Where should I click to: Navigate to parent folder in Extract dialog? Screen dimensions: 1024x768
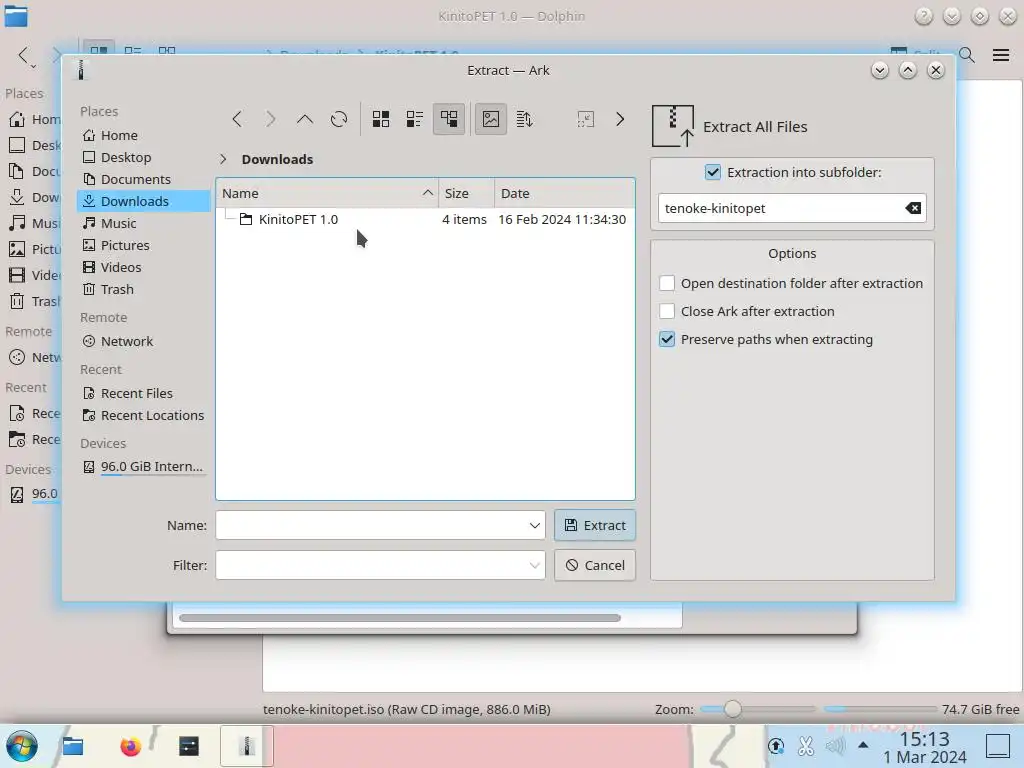(x=304, y=119)
